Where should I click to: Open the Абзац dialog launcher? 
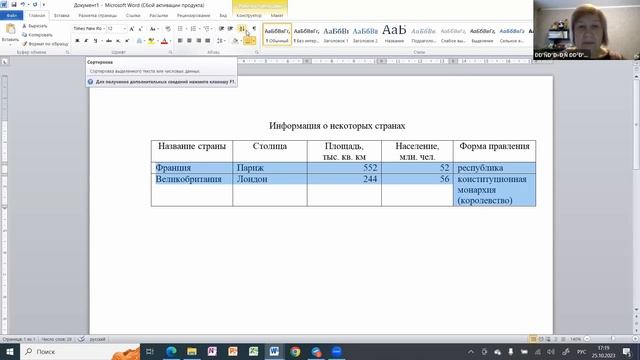(x=257, y=52)
